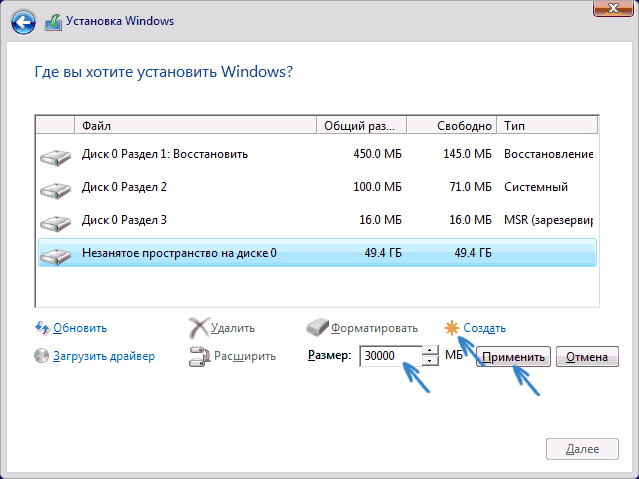Viewport: 639px width, 479px height.
Task: Select the Диск 0 Раздел 3 MSR partition
Action: (x=317, y=220)
